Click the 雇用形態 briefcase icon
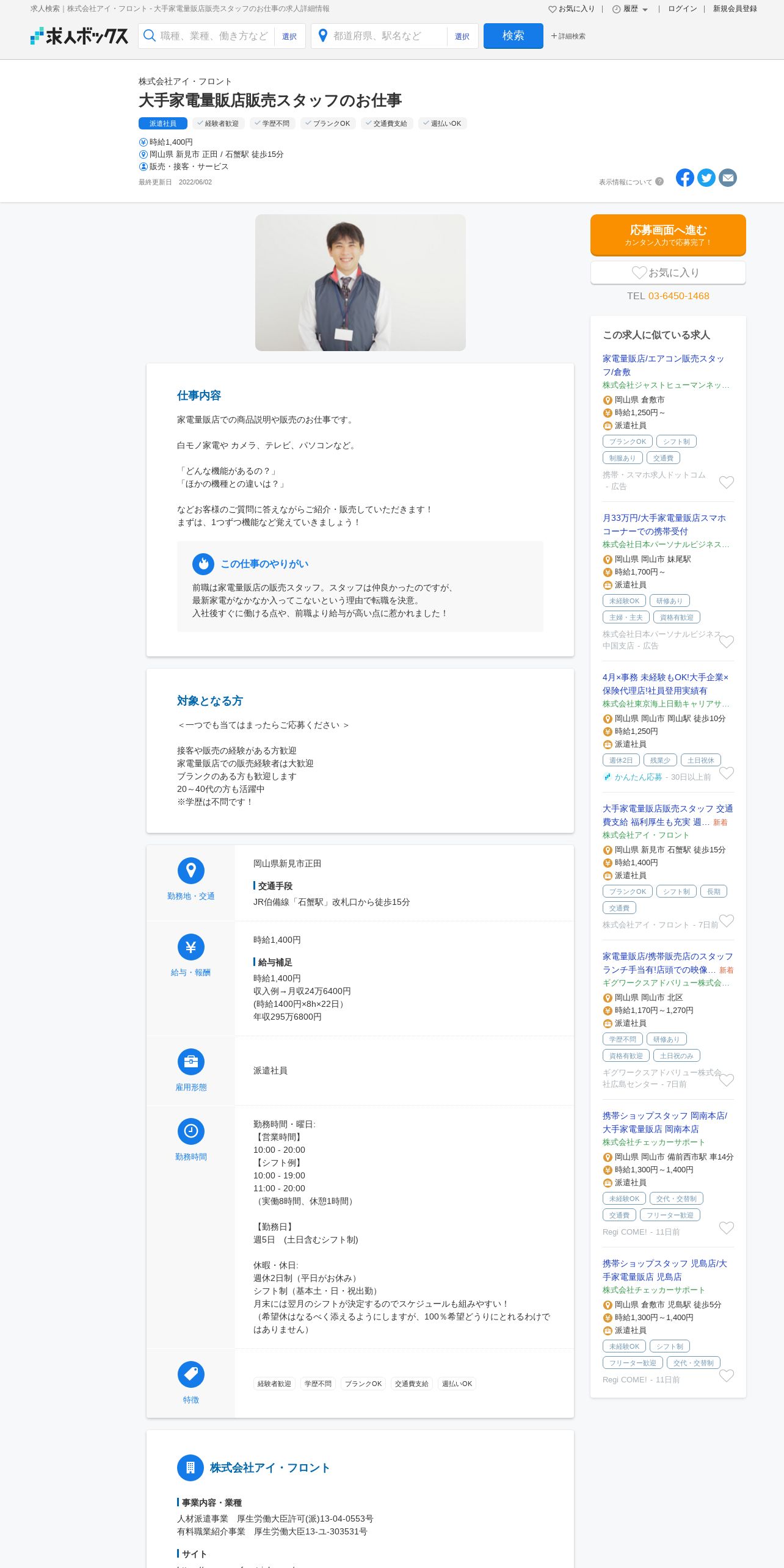Screen dimensions: 784x1568 191,1062
